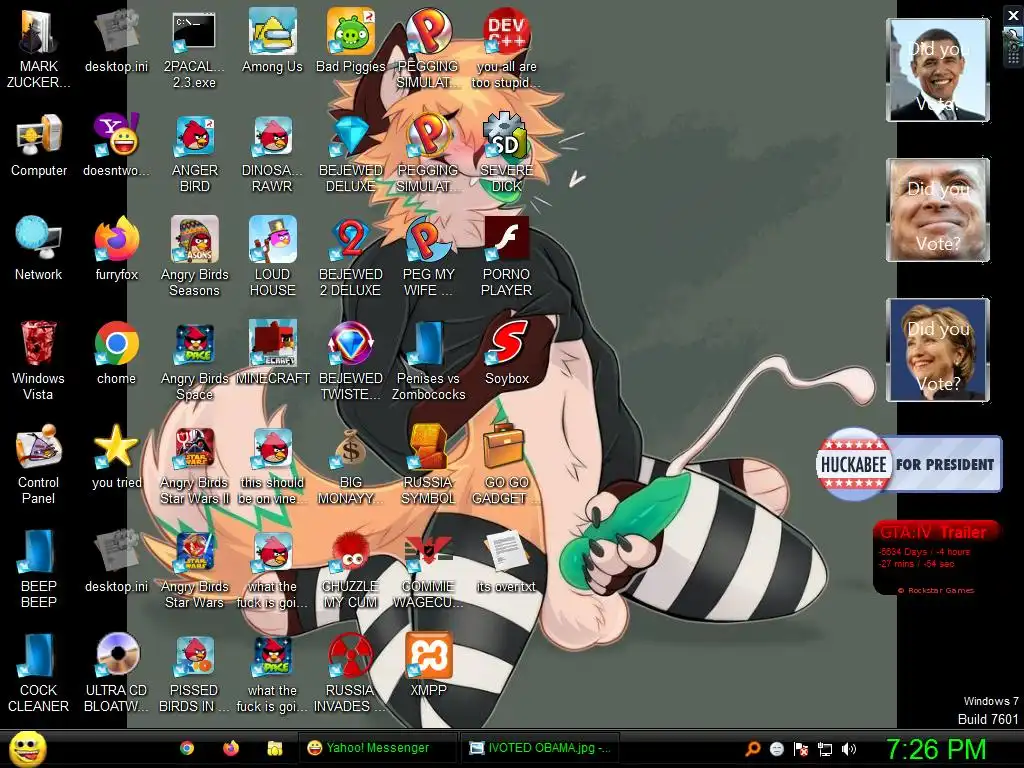1024x768 pixels.
Task: Launch Firefox from the taskbar
Action: pos(231,748)
